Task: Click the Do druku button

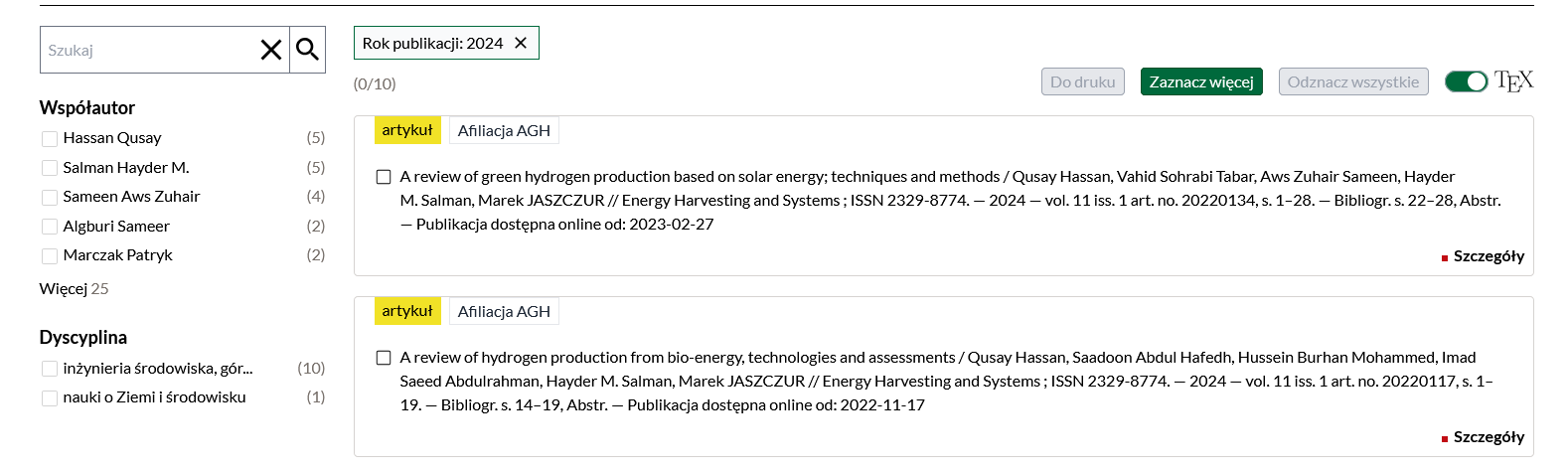Action: click(x=1082, y=81)
